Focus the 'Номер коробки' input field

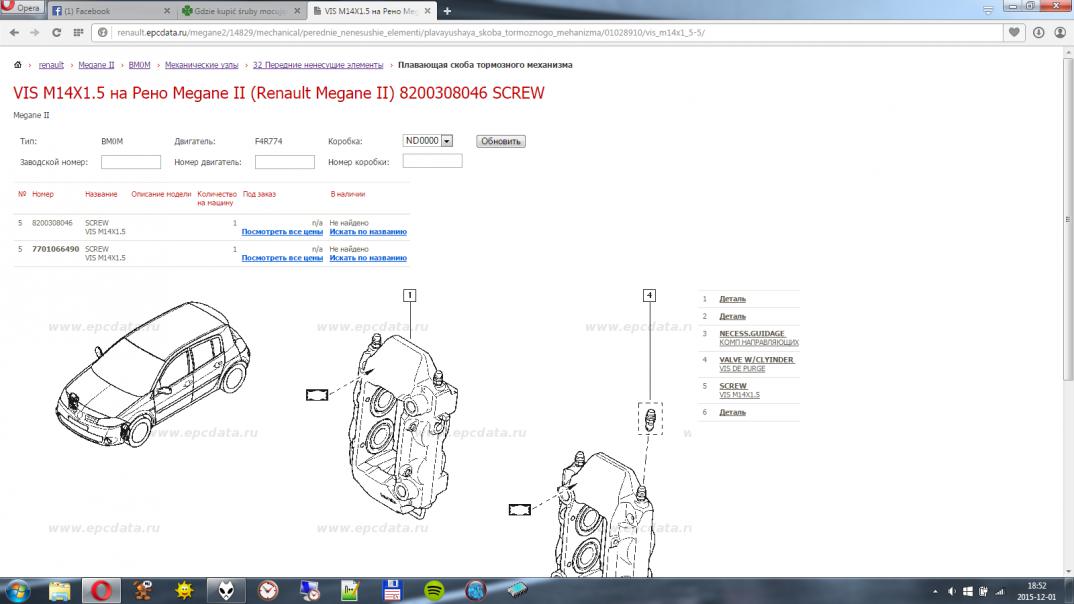tap(432, 161)
